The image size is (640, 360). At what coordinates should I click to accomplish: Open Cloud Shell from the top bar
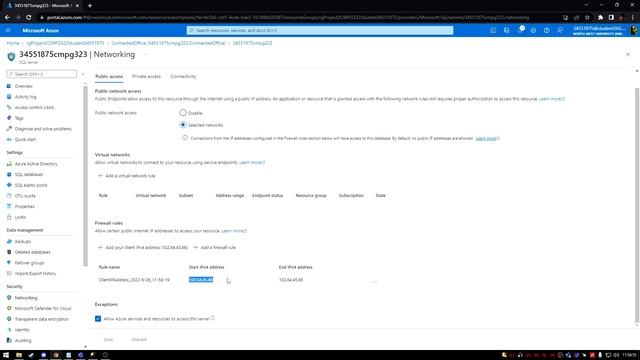(x=493, y=31)
